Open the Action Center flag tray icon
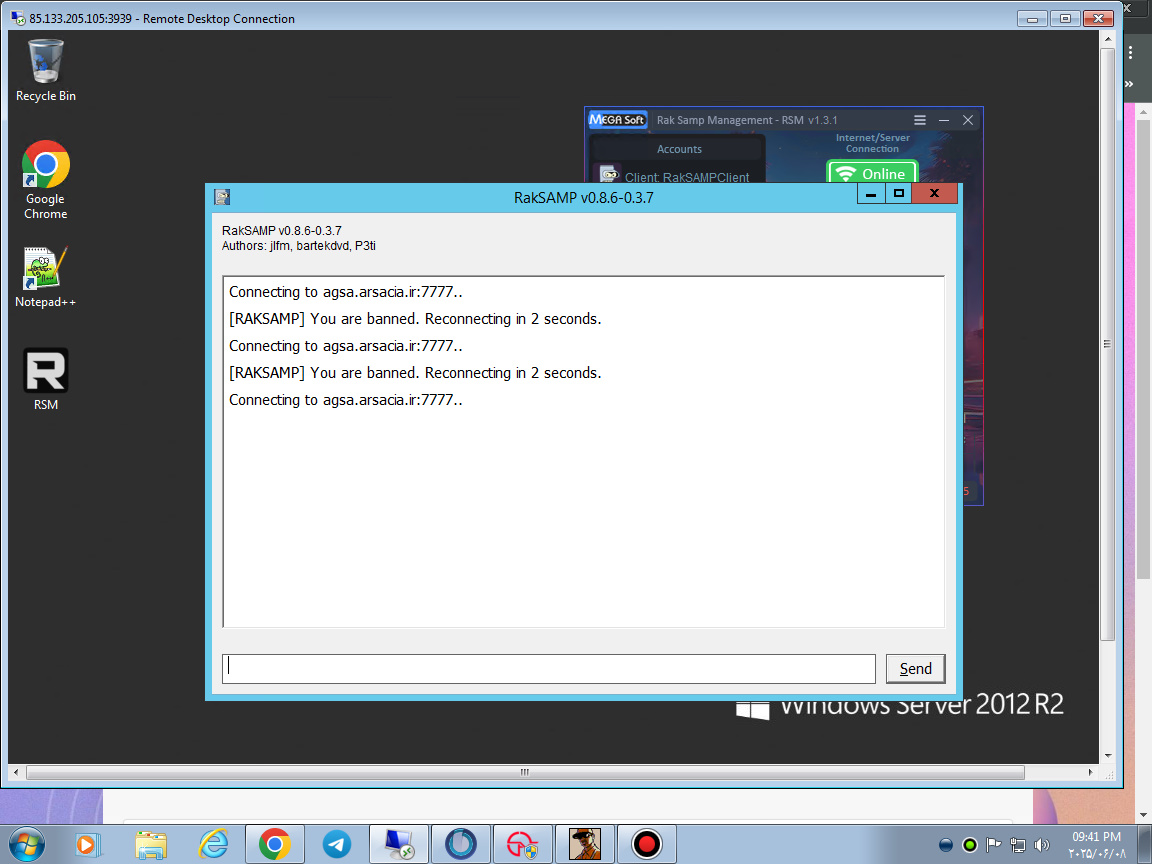 (993, 845)
